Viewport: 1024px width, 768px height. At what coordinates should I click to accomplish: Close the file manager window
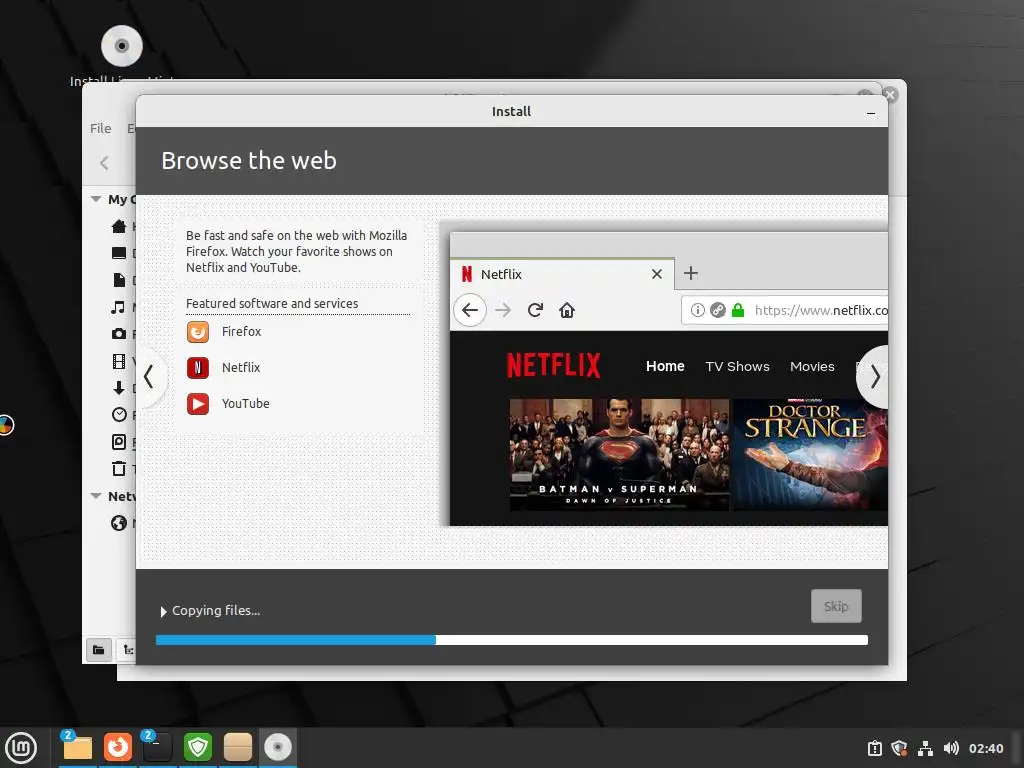tap(890, 95)
